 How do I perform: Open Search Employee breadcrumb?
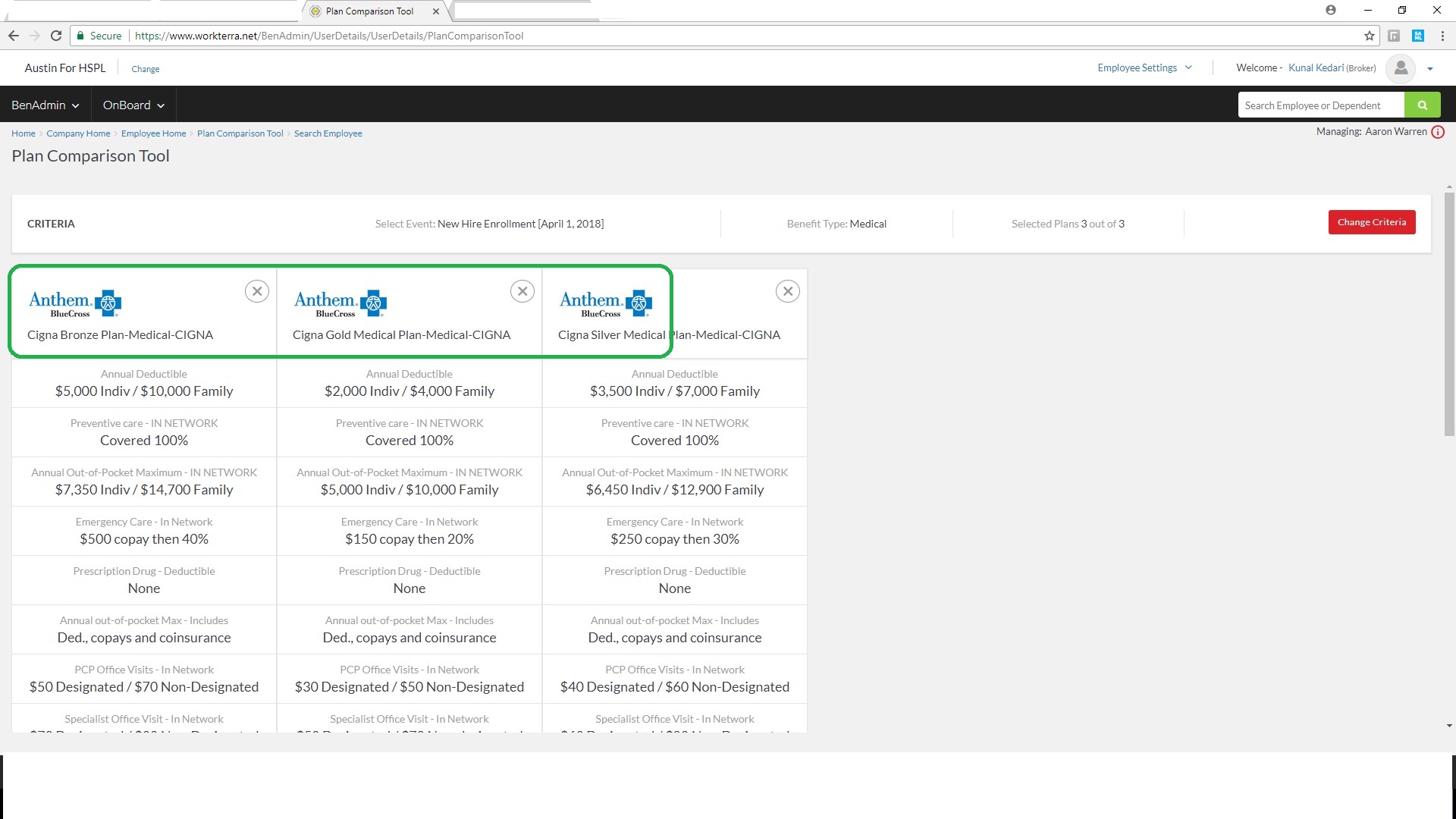click(328, 133)
